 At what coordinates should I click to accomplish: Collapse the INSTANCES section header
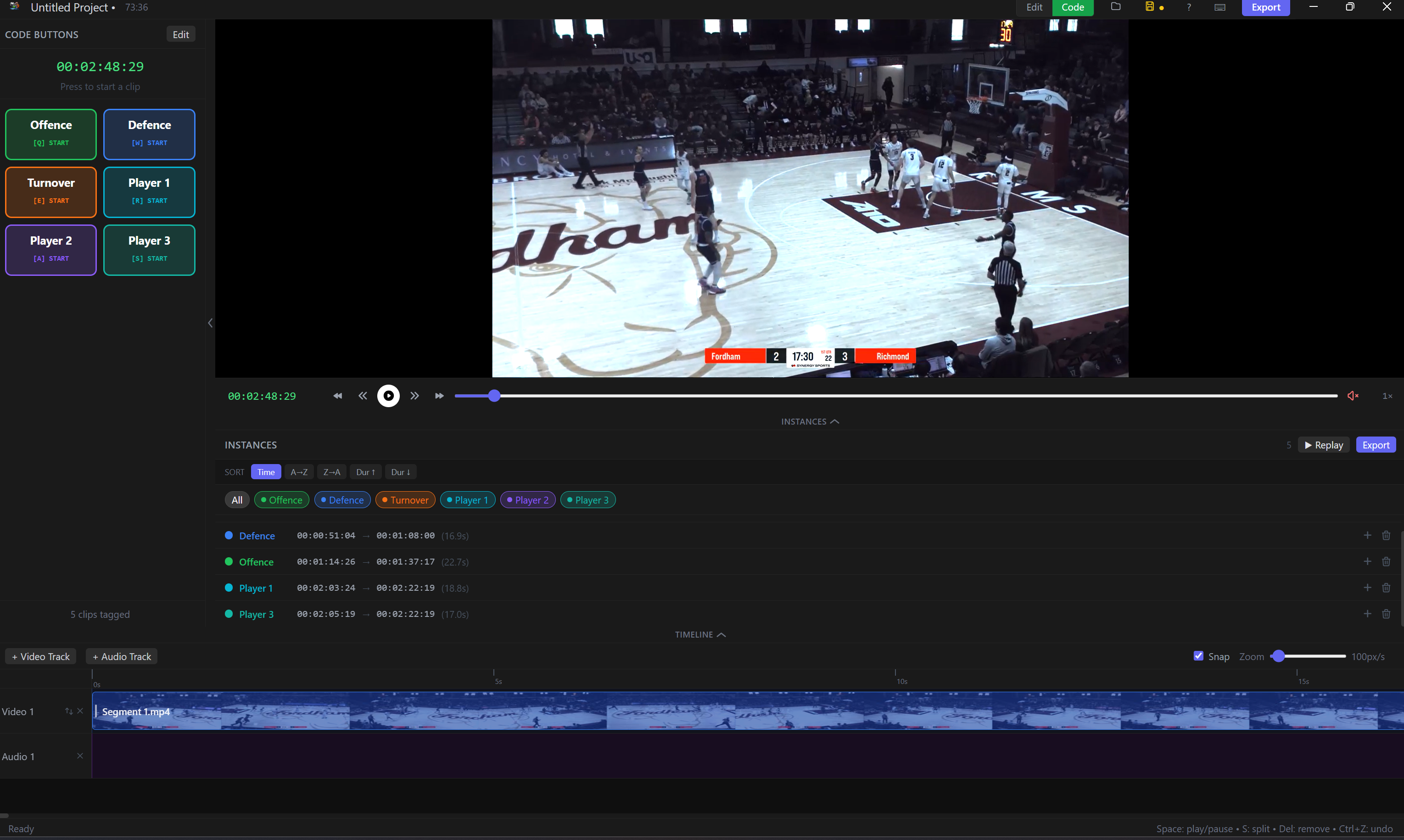(810, 421)
